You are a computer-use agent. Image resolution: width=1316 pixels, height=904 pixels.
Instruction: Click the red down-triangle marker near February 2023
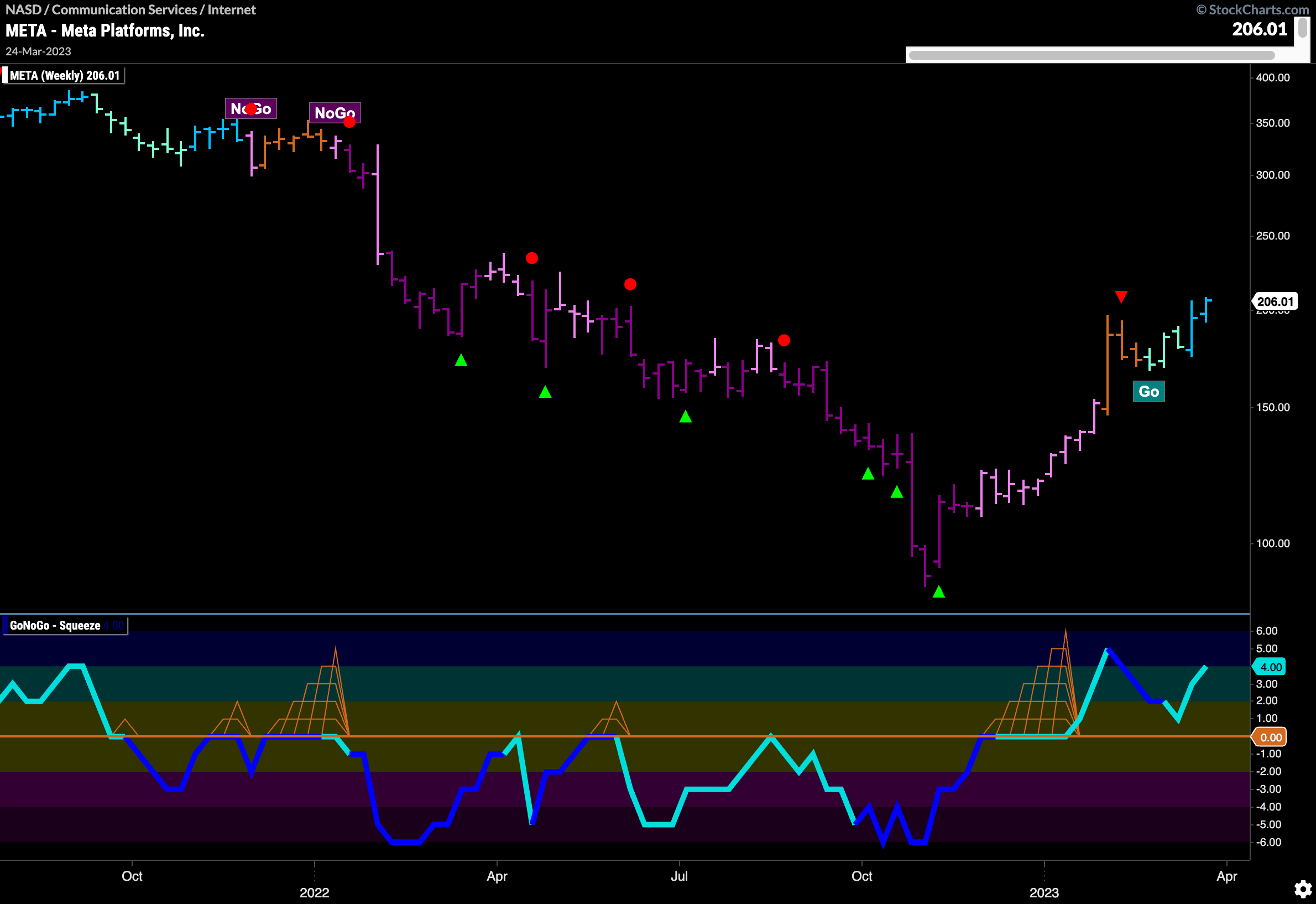1121,297
